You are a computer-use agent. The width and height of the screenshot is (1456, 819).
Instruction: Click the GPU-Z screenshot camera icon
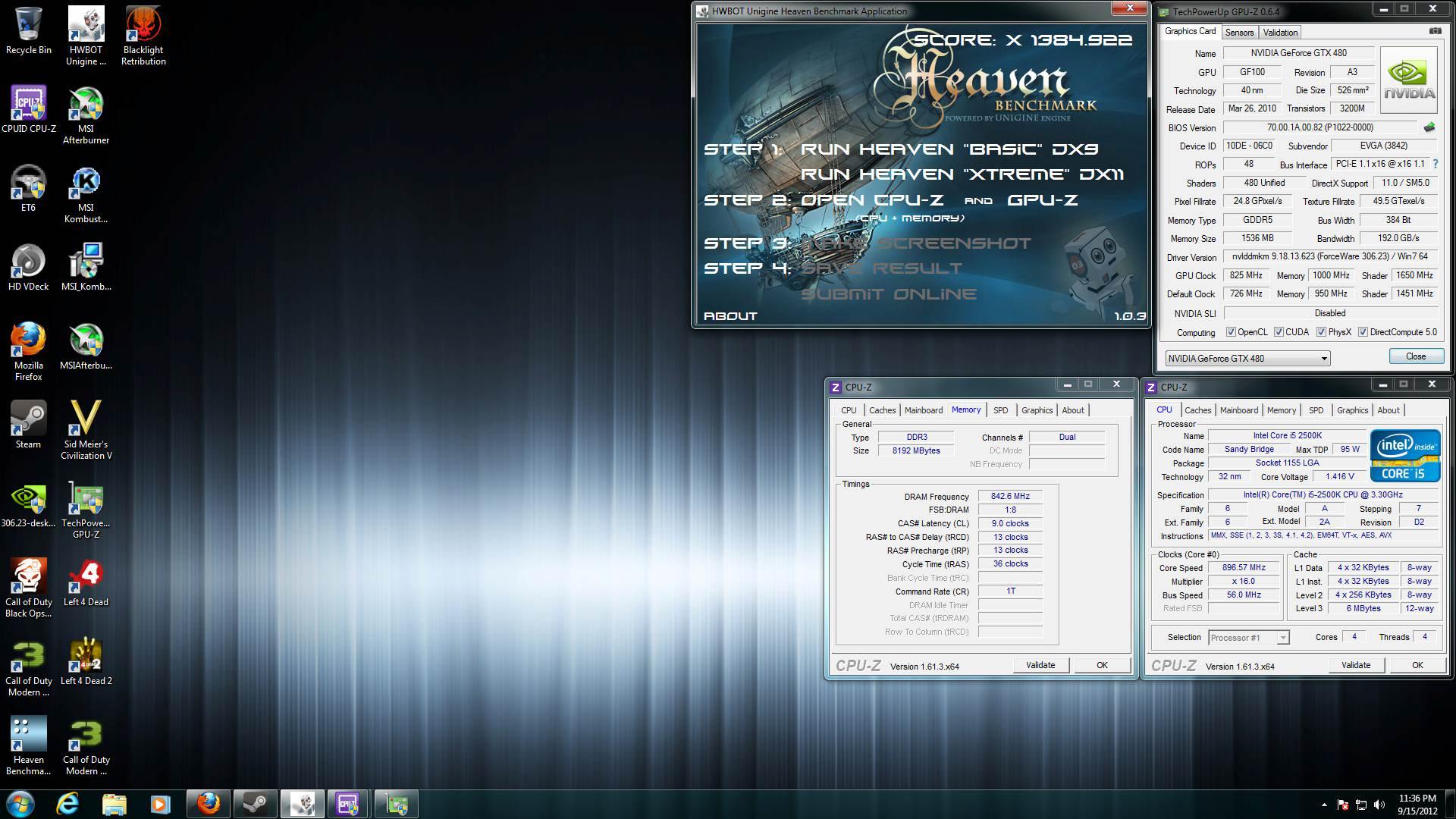1435,31
